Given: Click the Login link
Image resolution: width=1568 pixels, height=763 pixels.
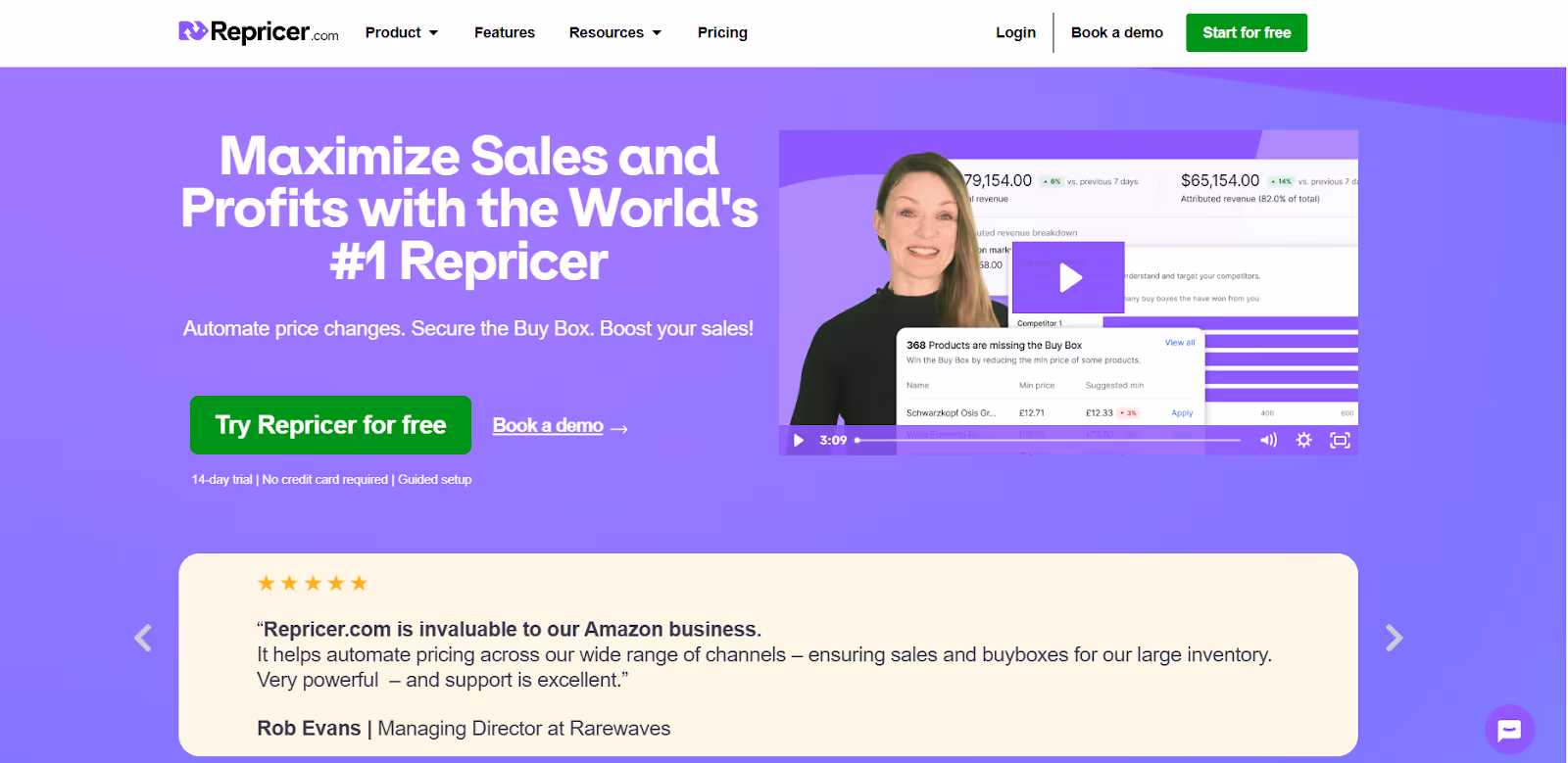Looking at the screenshot, I should click(x=1015, y=32).
